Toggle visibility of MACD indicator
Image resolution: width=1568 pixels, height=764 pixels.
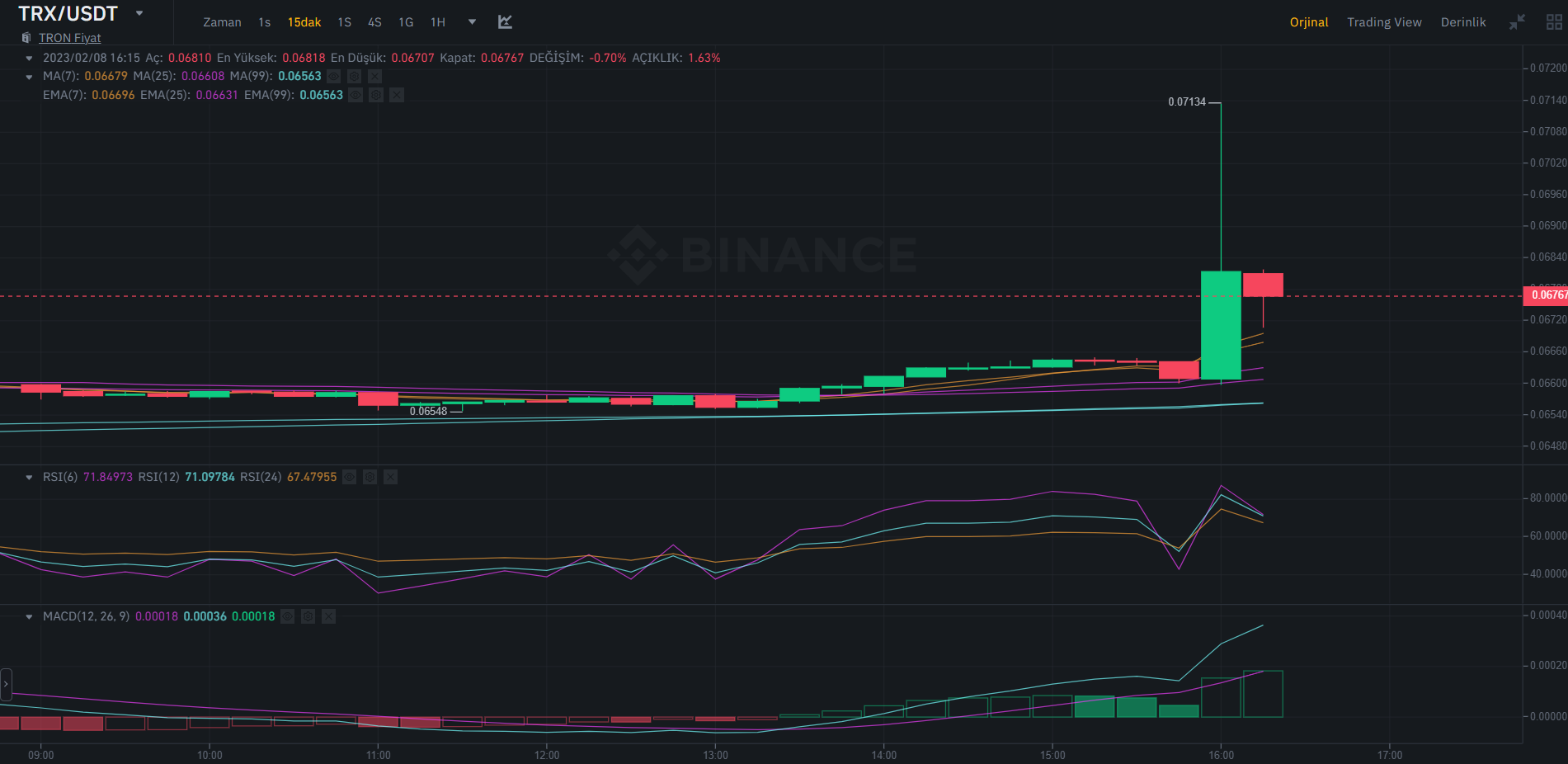(287, 616)
